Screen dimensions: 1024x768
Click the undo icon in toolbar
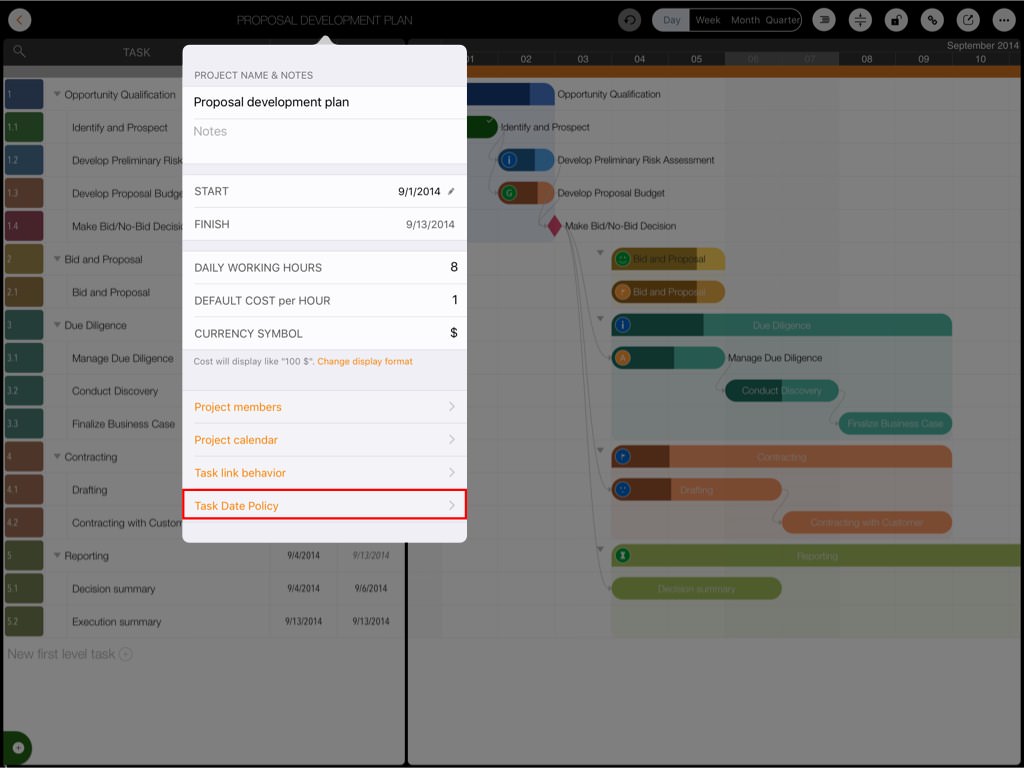[x=630, y=20]
